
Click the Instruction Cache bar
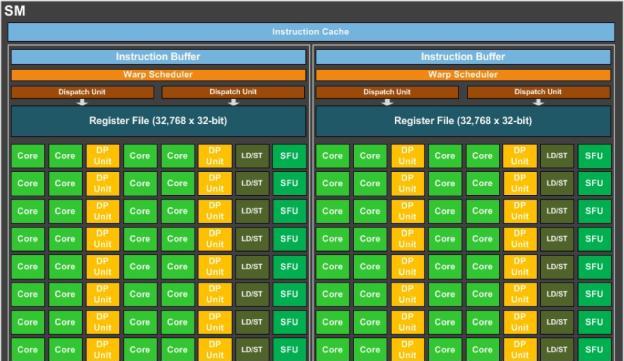(x=311, y=32)
